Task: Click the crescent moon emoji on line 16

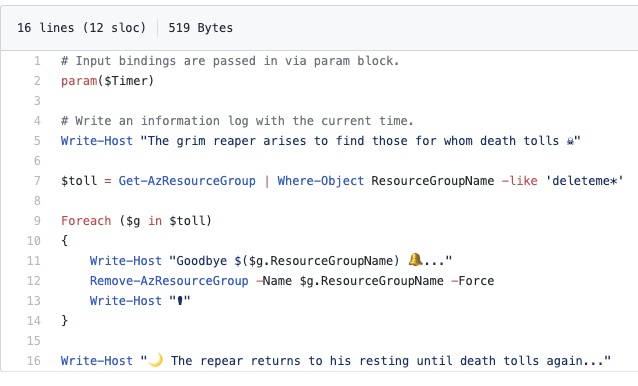Action: pyautogui.click(x=155, y=360)
